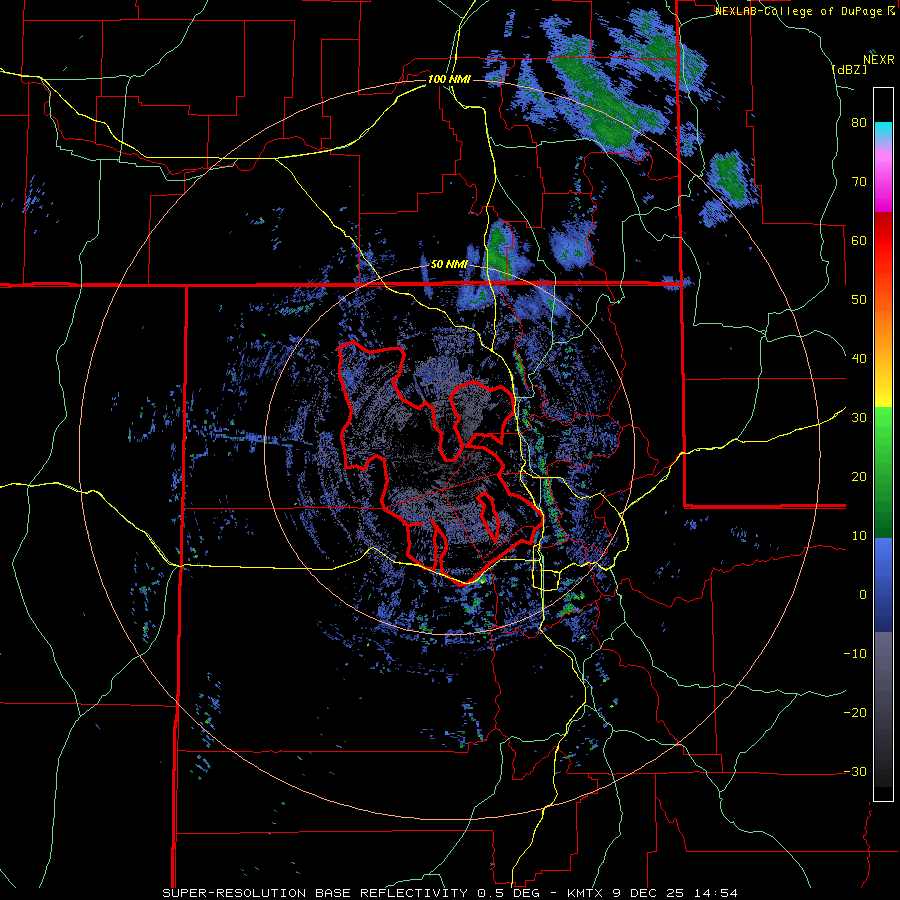The height and width of the screenshot is (900, 900).
Task: Click the 40 dBZ legend value
Action: (x=859, y=359)
